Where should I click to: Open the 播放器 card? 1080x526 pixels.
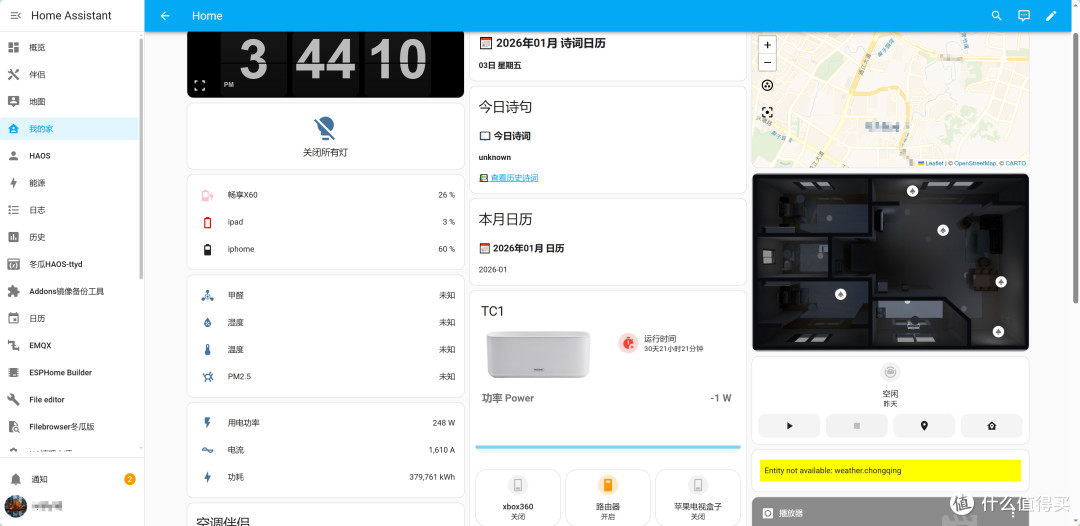891,512
